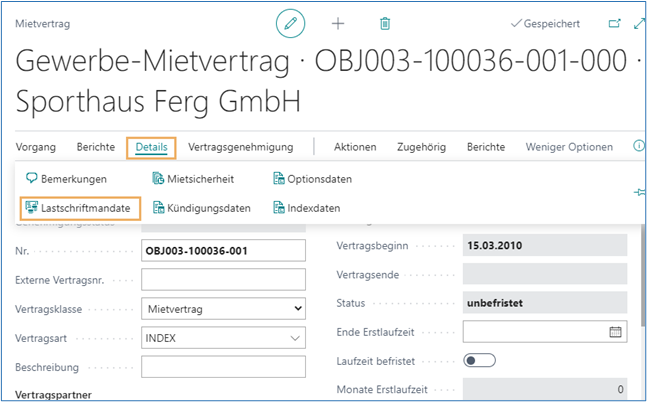Click the vertical scrollbar on the right edge
The width and height of the screenshot is (647, 402).
click(x=644, y=277)
